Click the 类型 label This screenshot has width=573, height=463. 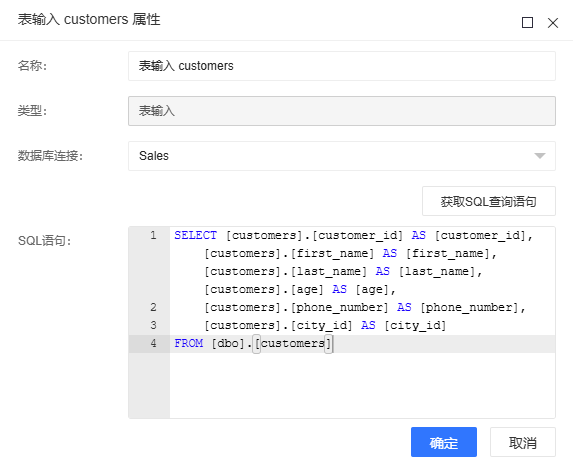click(33, 111)
